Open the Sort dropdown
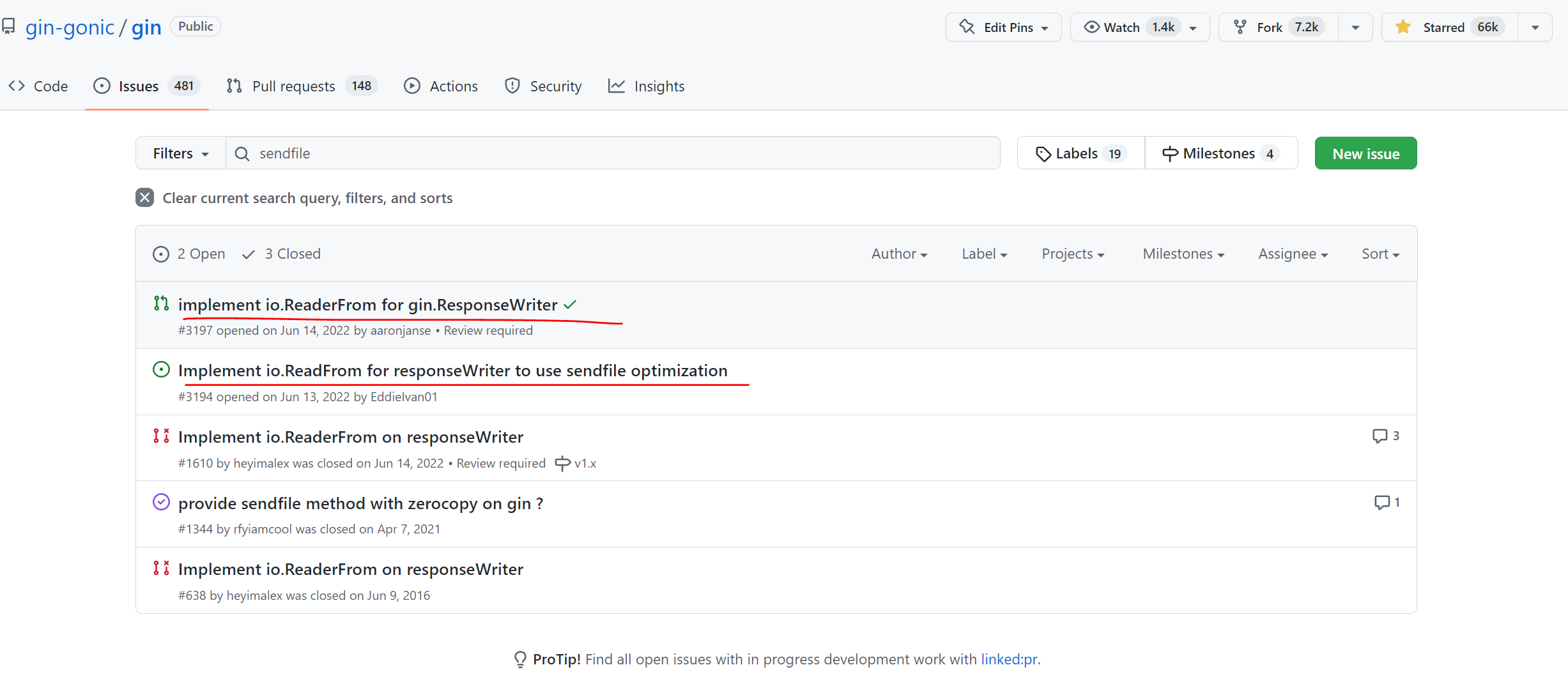 (1380, 254)
